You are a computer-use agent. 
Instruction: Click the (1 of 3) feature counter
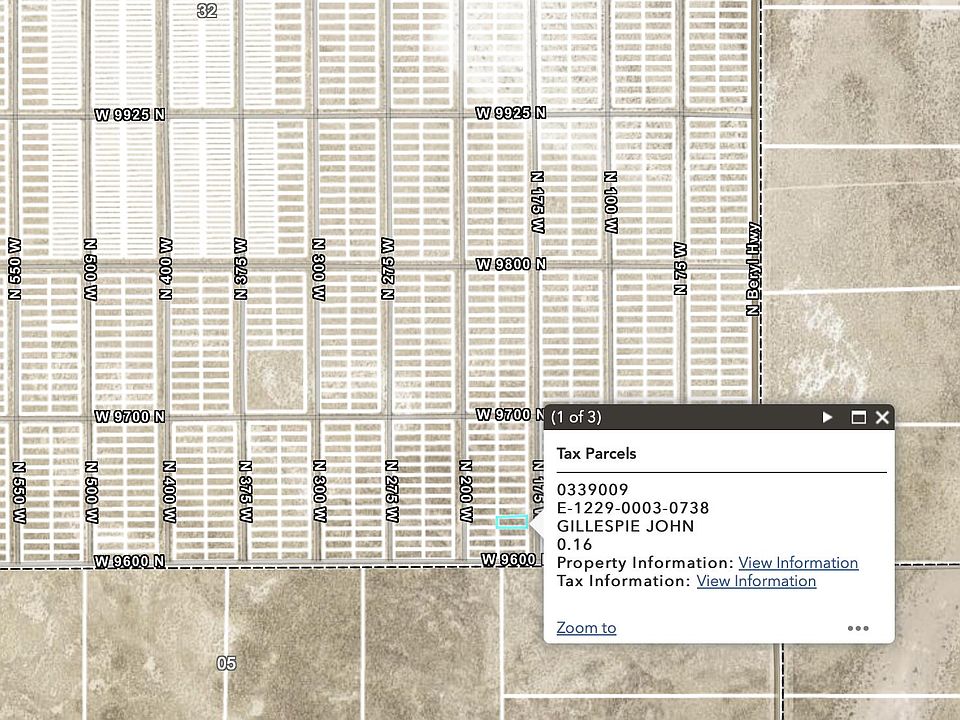576,418
